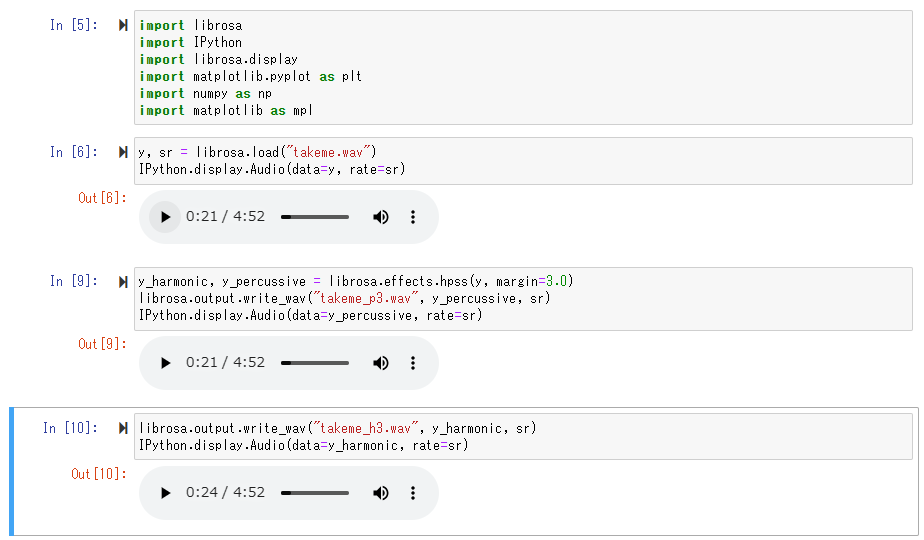Run cell In [6] using its run icon

pos(123,153)
